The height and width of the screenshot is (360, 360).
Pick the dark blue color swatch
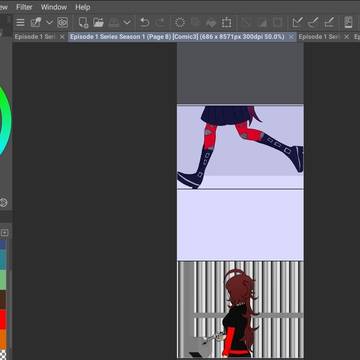[3, 244]
